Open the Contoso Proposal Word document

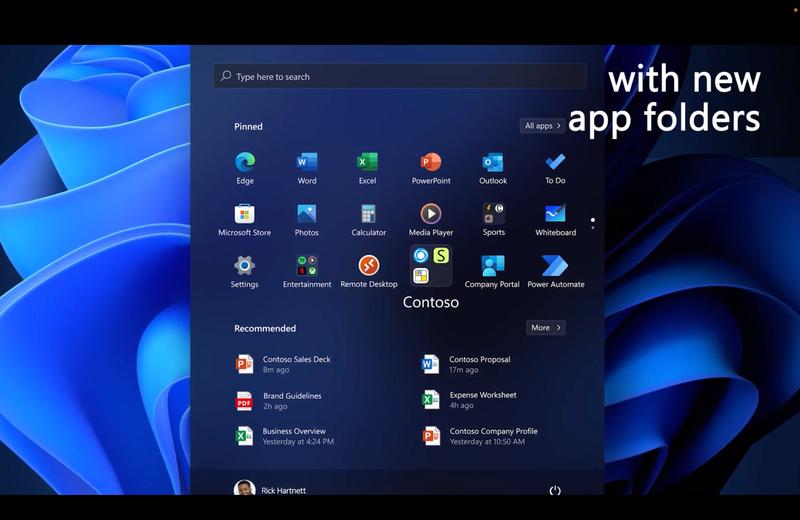(x=466, y=364)
